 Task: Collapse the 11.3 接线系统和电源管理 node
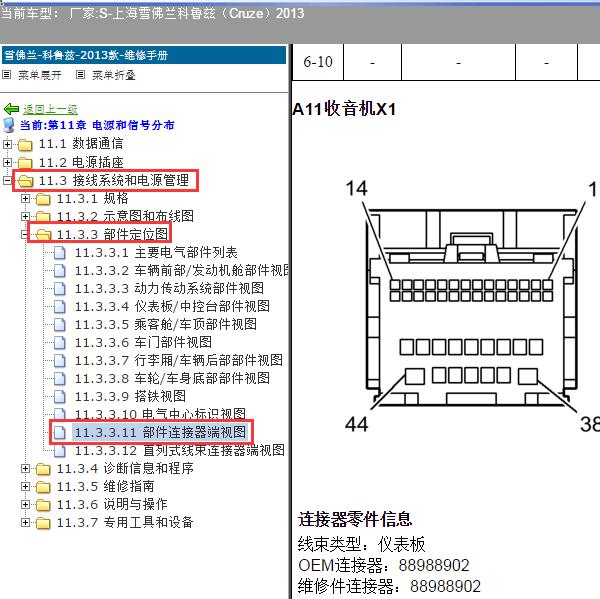coord(7,180)
